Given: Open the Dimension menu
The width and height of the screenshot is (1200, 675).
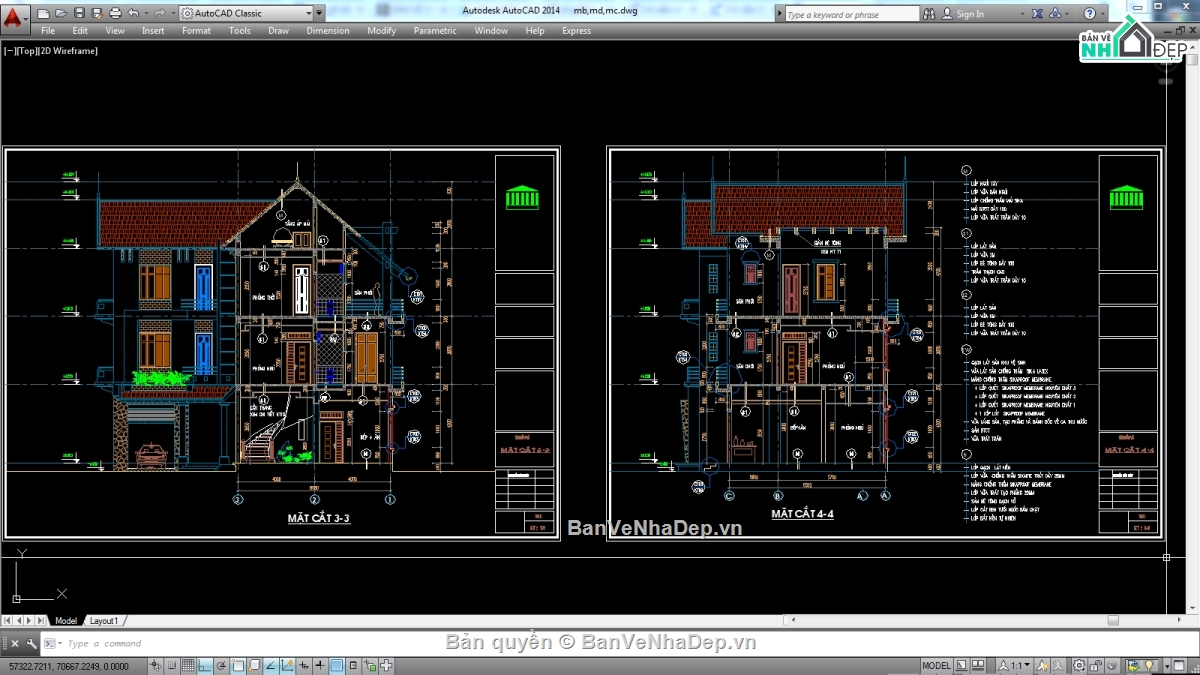Looking at the screenshot, I should (x=327, y=31).
